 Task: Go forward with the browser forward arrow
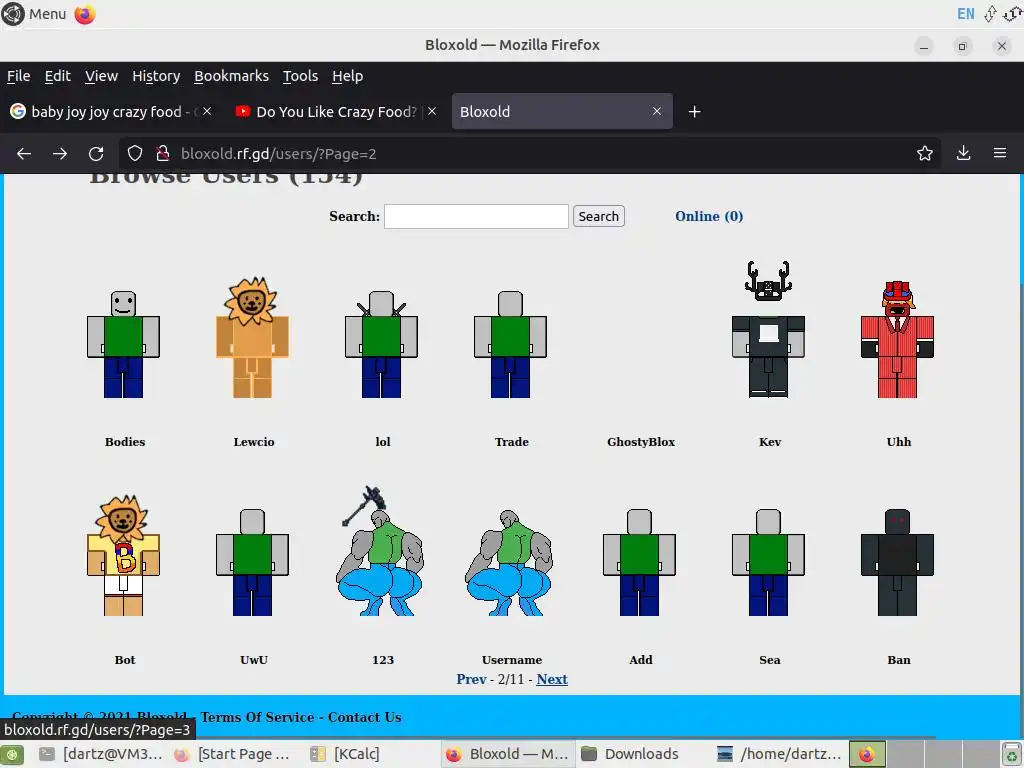point(60,153)
